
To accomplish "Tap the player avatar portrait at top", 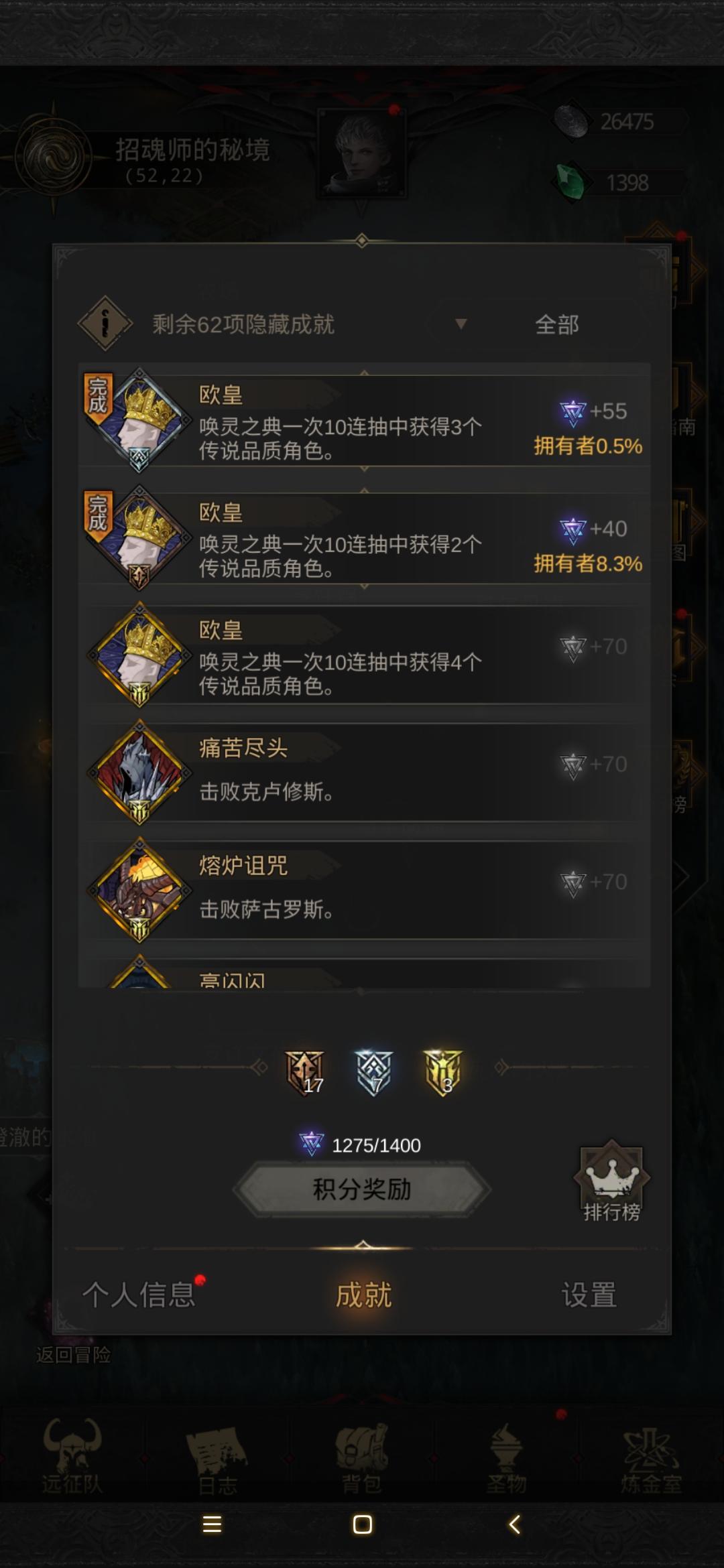I will click(x=361, y=154).
